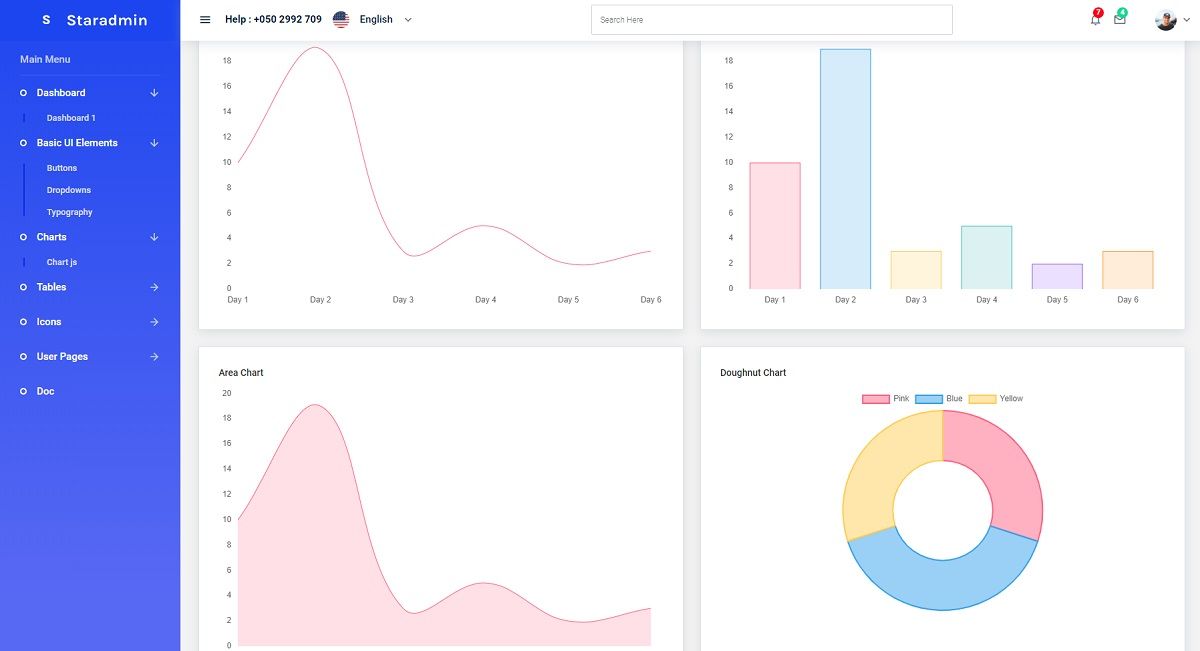The height and width of the screenshot is (651, 1200).
Task: Open the messages envelope icon
Action: click(x=1119, y=19)
